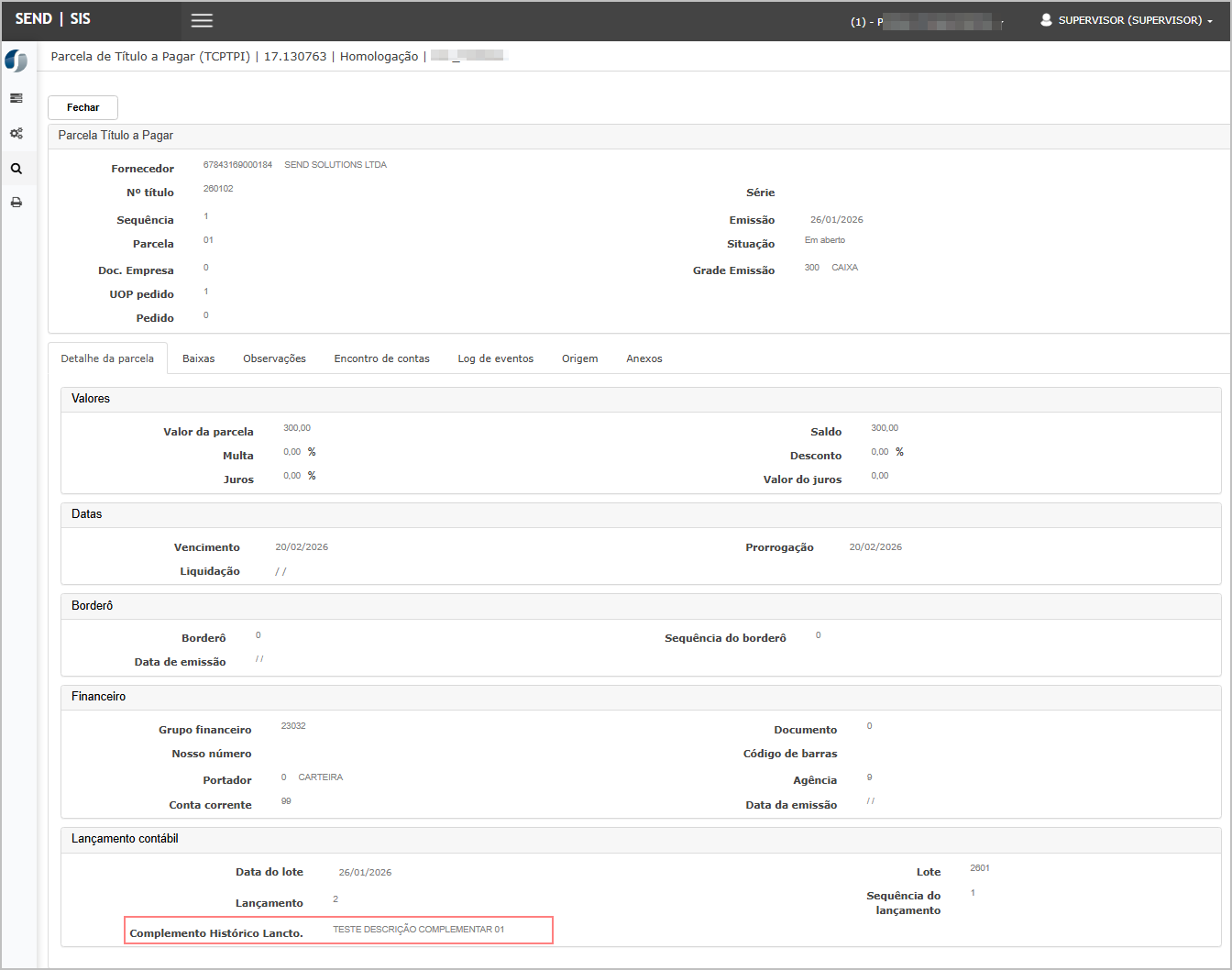This screenshot has width=1232, height=970.
Task: Open the stacked list icon in sidebar
Action: [x=16, y=98]
